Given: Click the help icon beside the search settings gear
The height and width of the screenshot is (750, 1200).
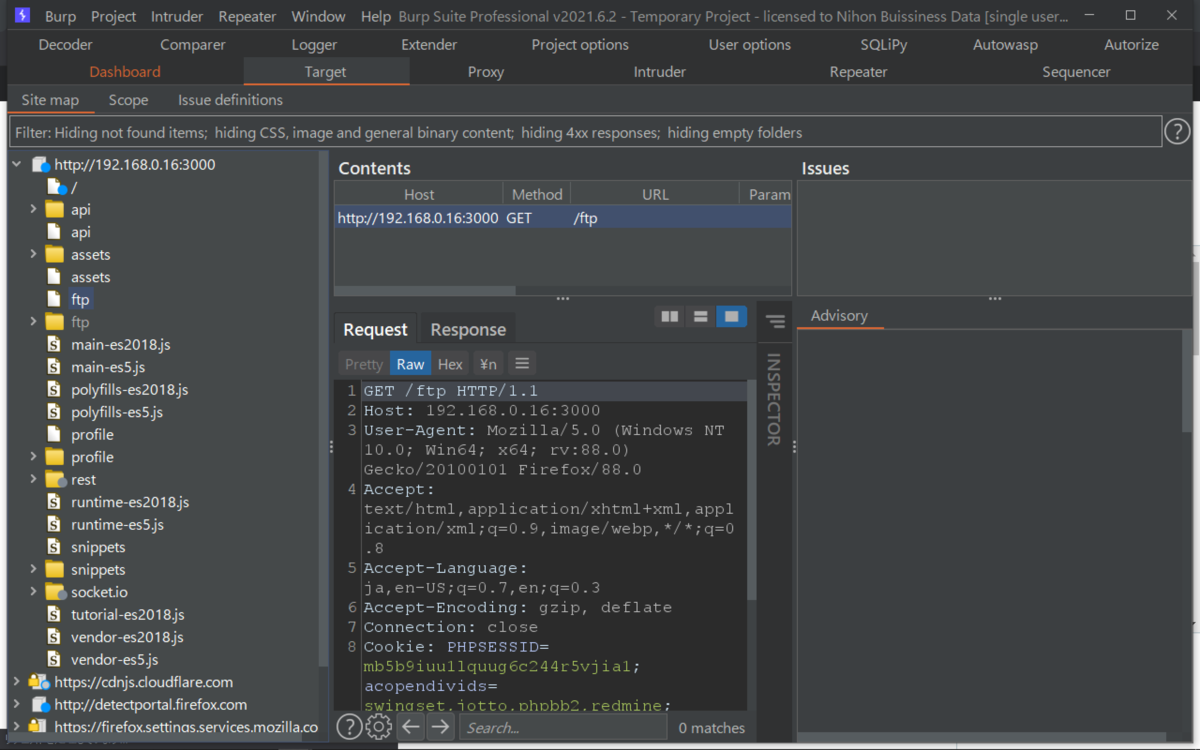Looking at the screenshot, I should tap(348, 727).
